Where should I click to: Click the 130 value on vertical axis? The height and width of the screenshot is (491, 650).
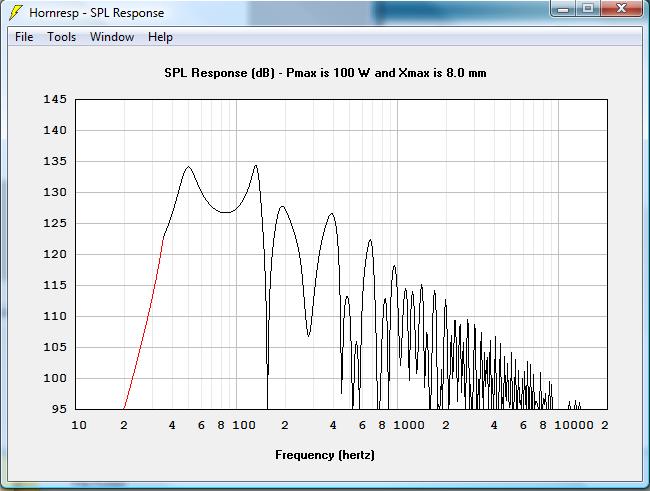pyautogui.click(x=55, y=192)
